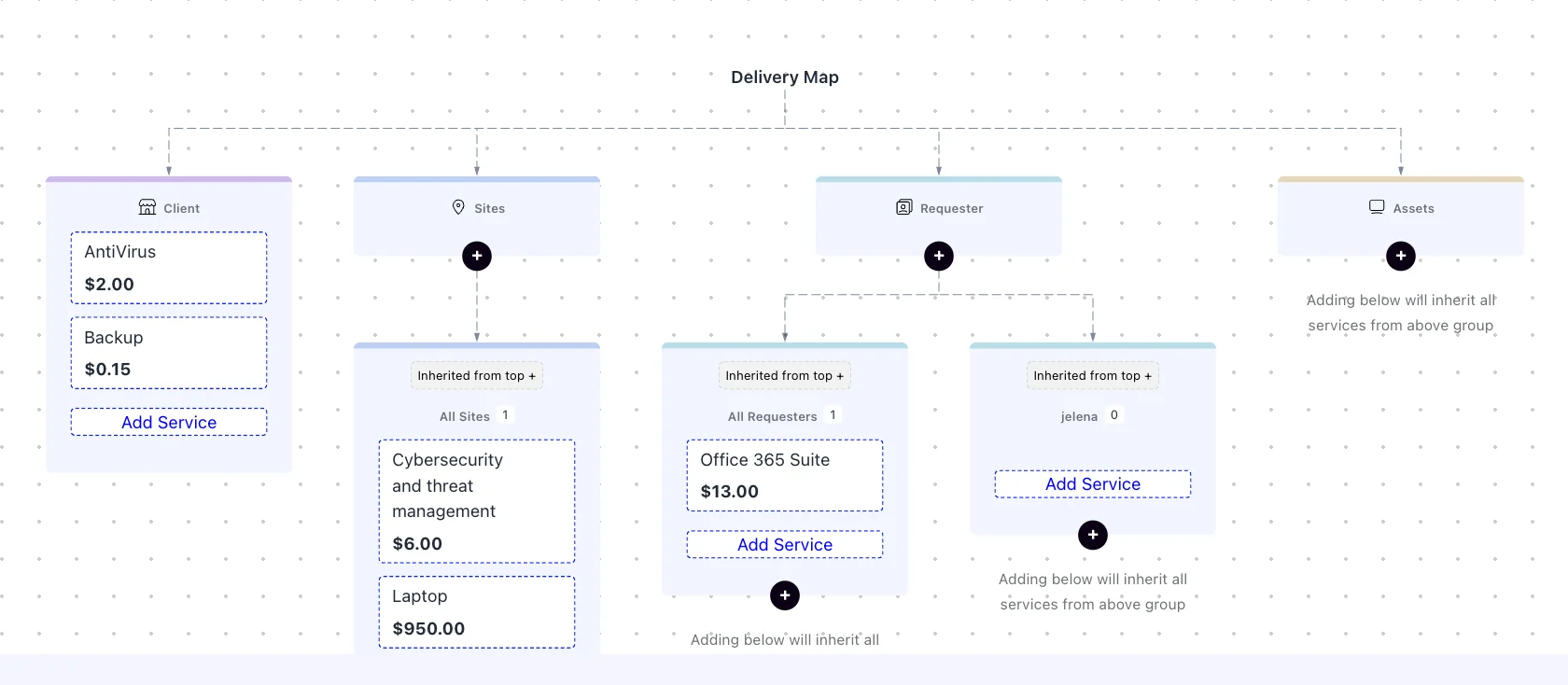Click the Requester person badge icon
The image size is (1568, 685).
[903, 207]
